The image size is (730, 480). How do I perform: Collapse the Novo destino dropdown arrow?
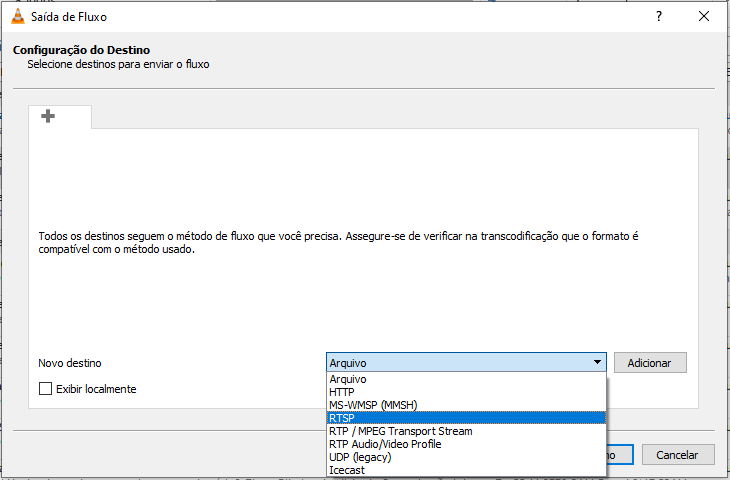pos(597,362)
